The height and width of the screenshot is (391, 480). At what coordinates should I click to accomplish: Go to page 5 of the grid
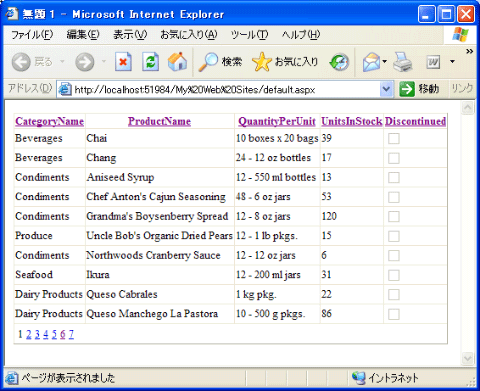point(54,334)
